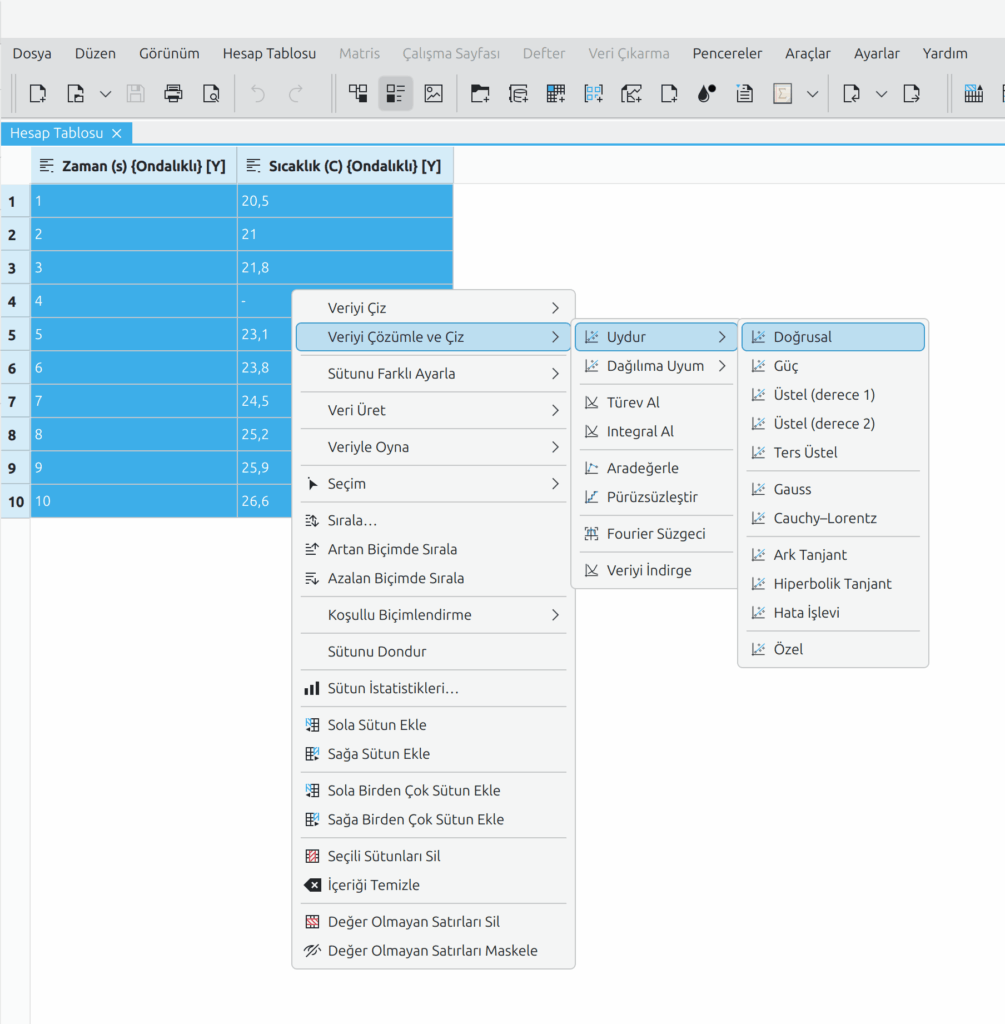The height and width of the screenshot is (1024, 1005).
Task: Click the printer icon in the toolbar
Action: tap(173, 93)
